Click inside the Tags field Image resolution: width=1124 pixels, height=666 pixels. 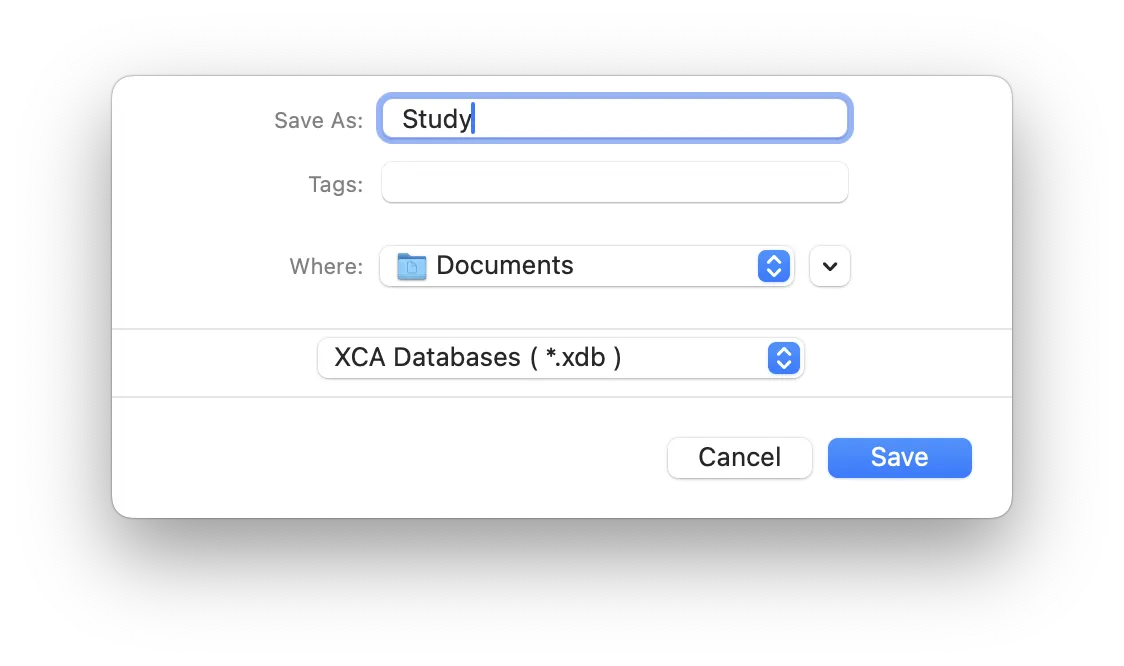tap(614, 183)
